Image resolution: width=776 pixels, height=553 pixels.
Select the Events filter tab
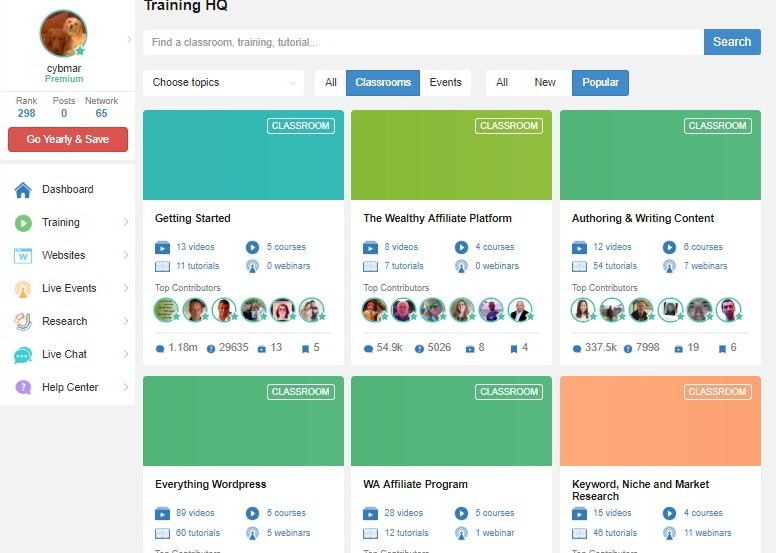(445, 83)
